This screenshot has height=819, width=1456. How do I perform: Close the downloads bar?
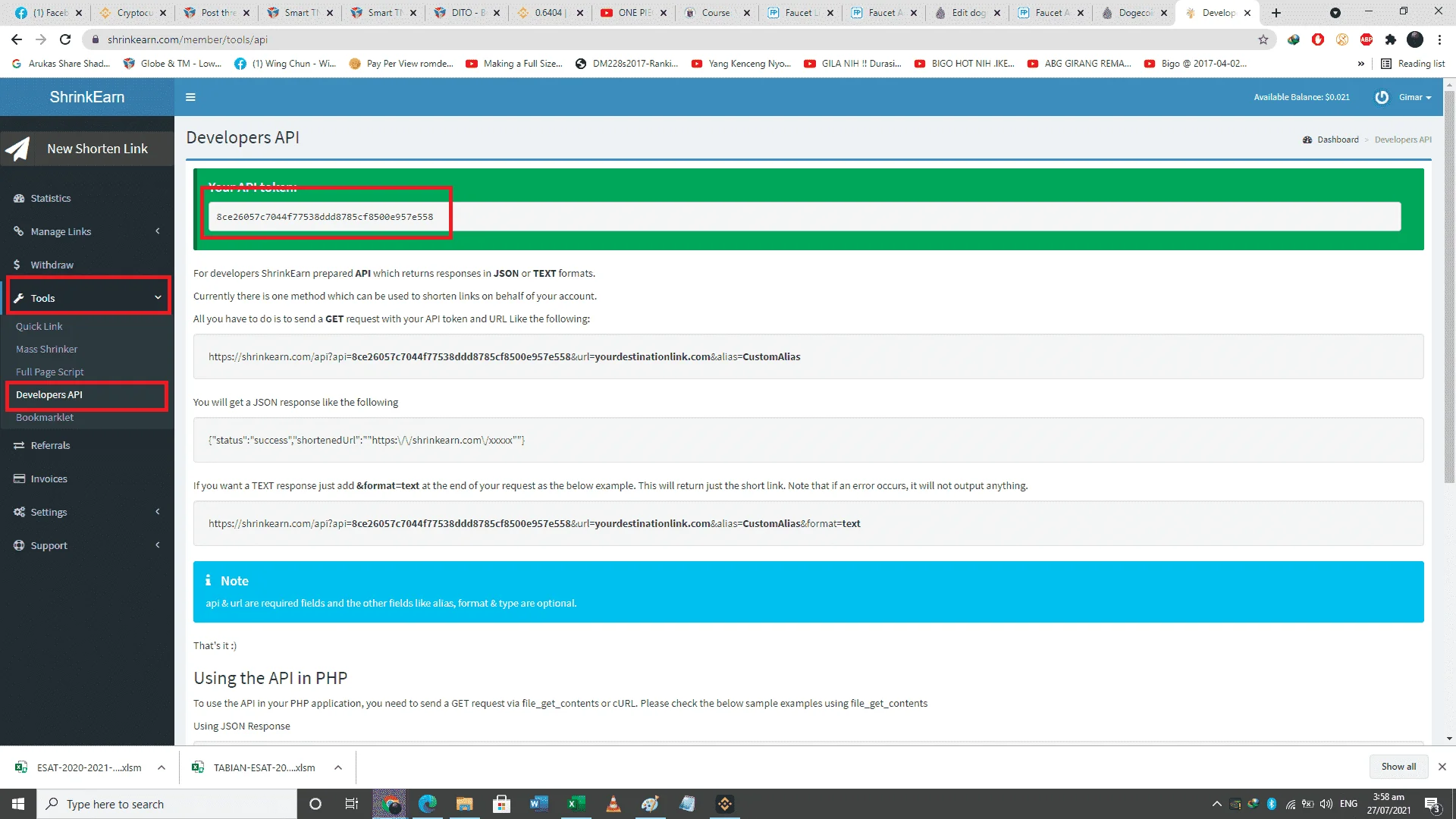coord(1442,767)
